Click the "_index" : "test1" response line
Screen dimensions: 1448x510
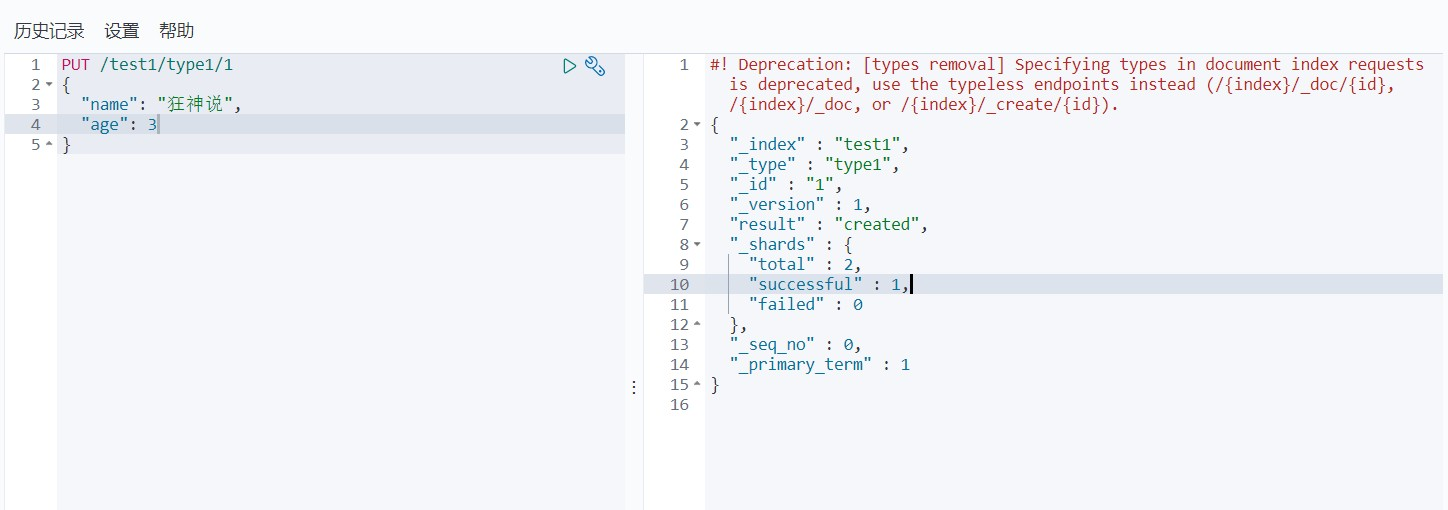(x=819, y=145)
